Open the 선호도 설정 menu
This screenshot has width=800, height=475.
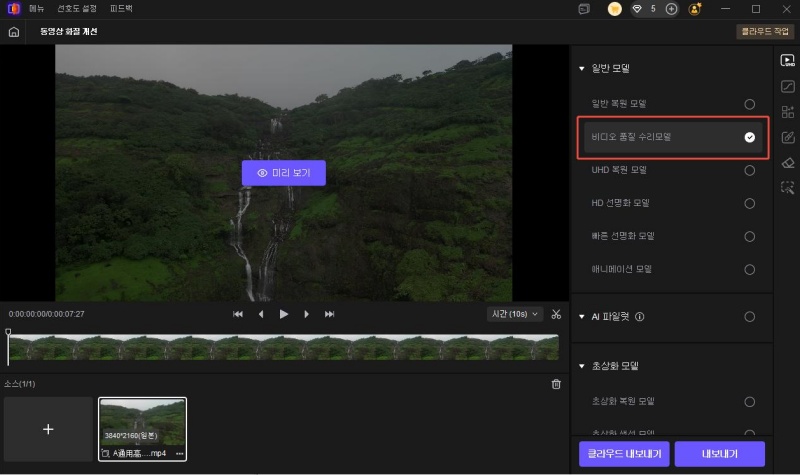point(77,9)
